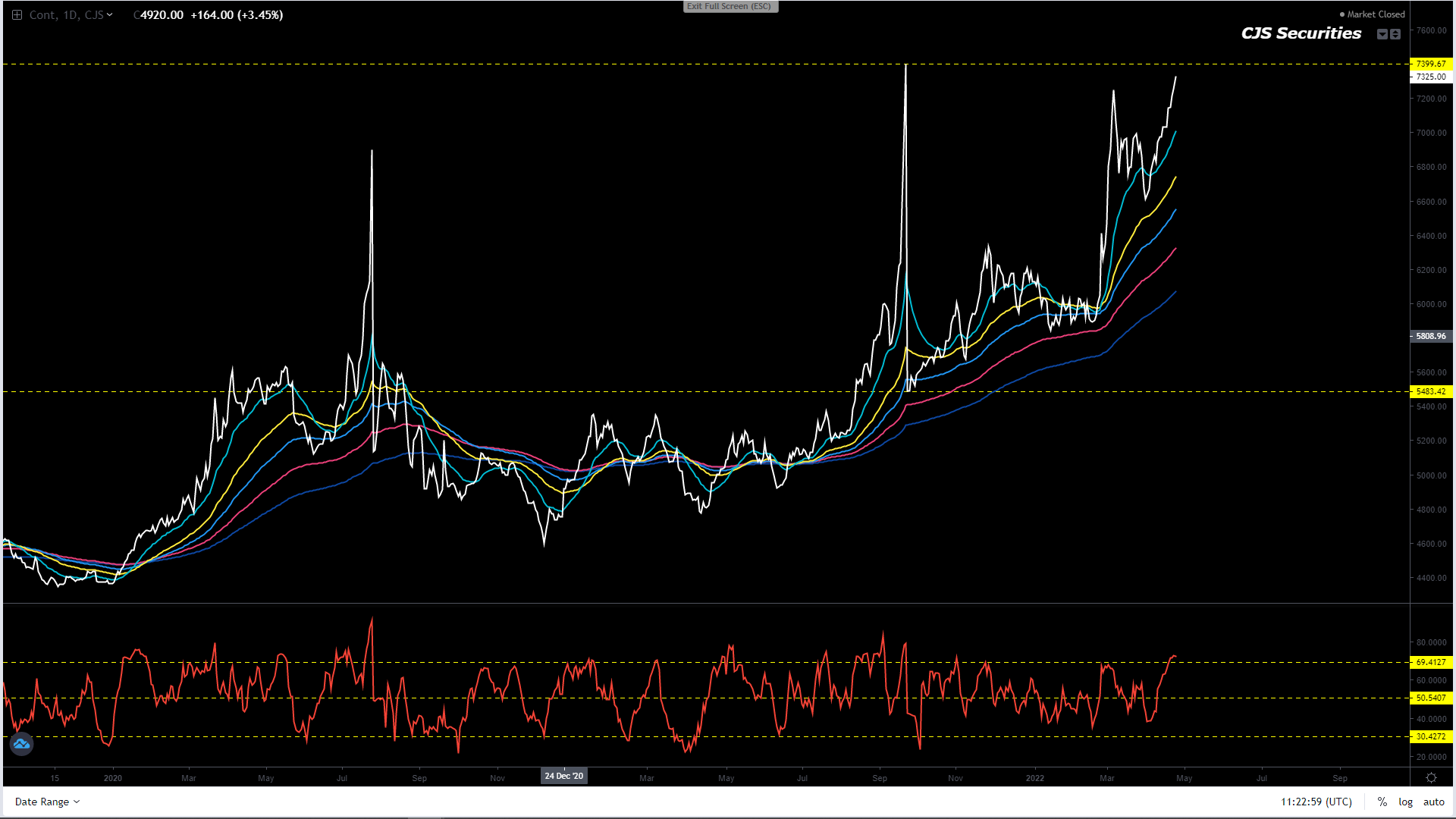Click Exit Full Screen (ESC) button
Viewport: 1456px width, 819px height.
tap(730, 6)
